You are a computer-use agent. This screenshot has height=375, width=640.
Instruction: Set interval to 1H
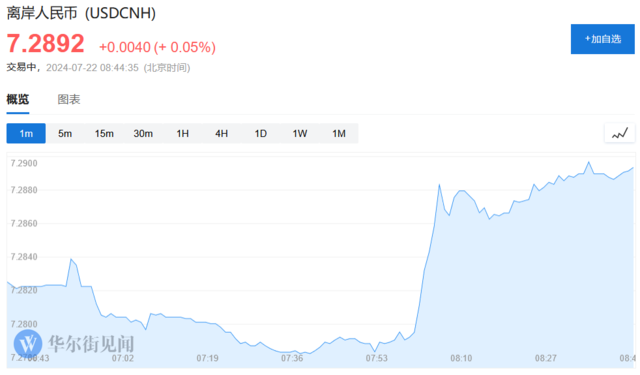pos(182,133)
